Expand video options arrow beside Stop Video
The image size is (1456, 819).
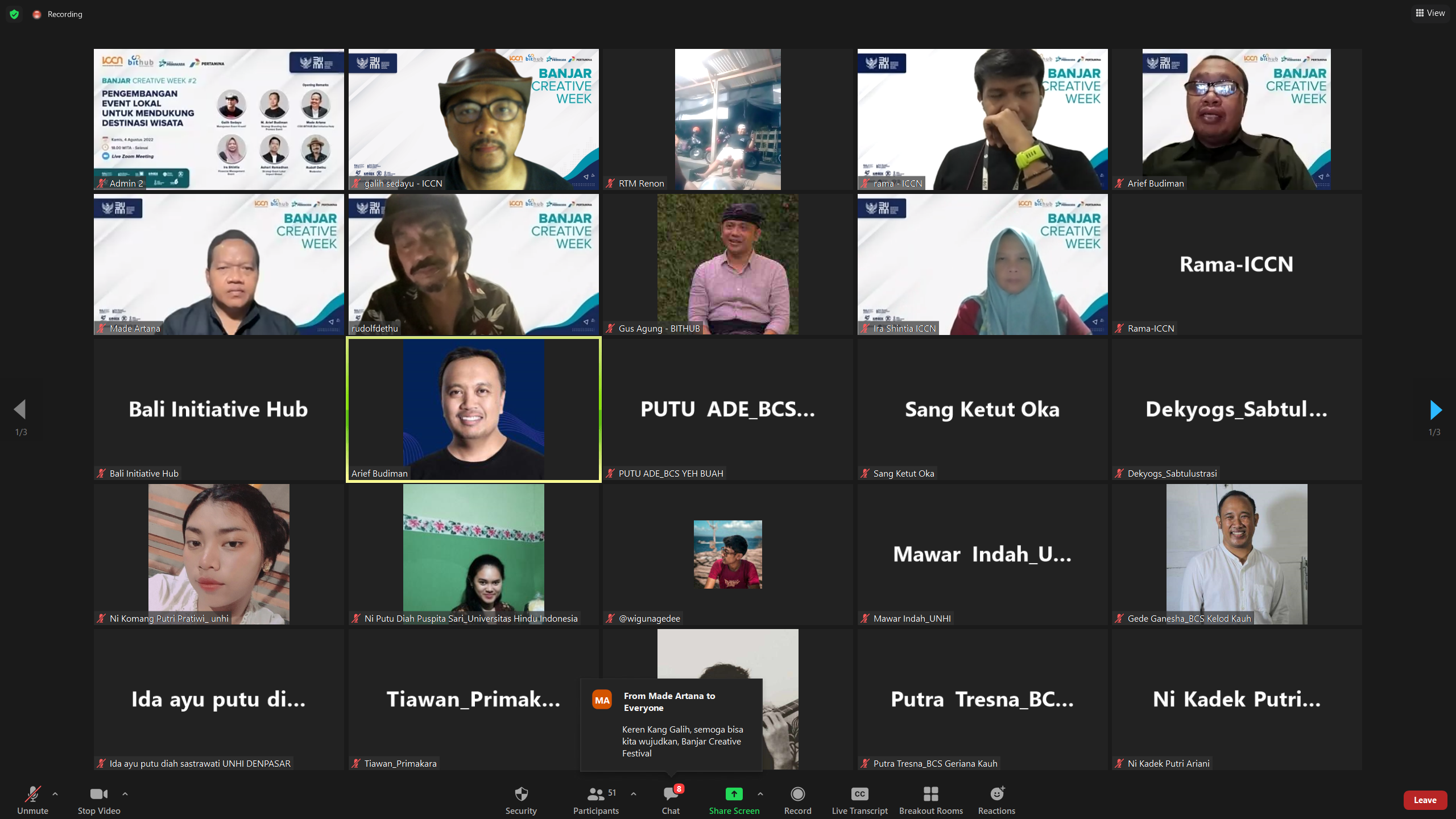(125, 793)
